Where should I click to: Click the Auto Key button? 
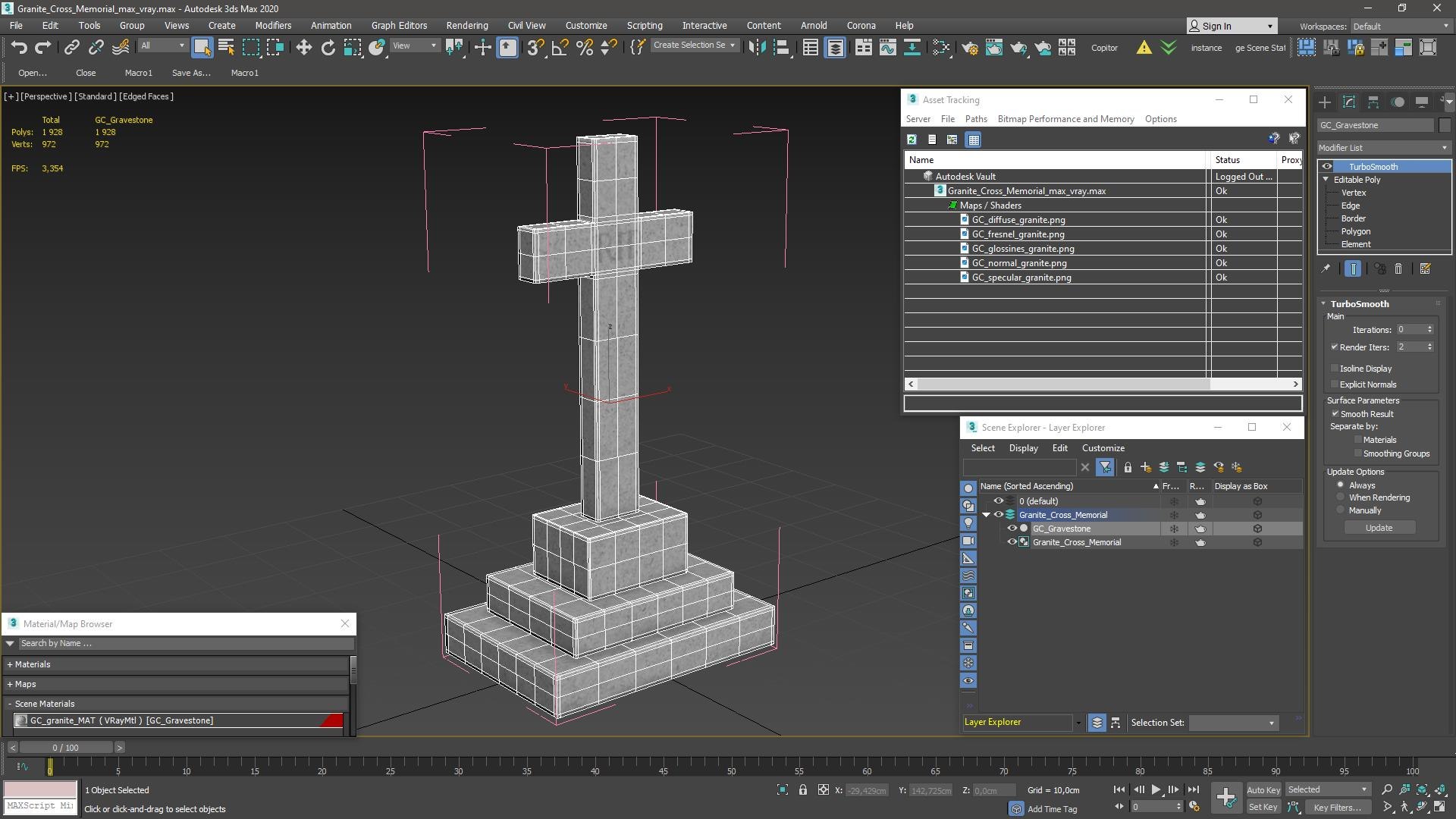1263,790
